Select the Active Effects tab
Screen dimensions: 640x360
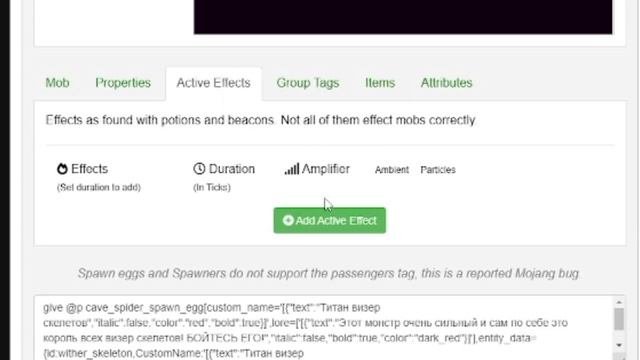coord(213,83)
